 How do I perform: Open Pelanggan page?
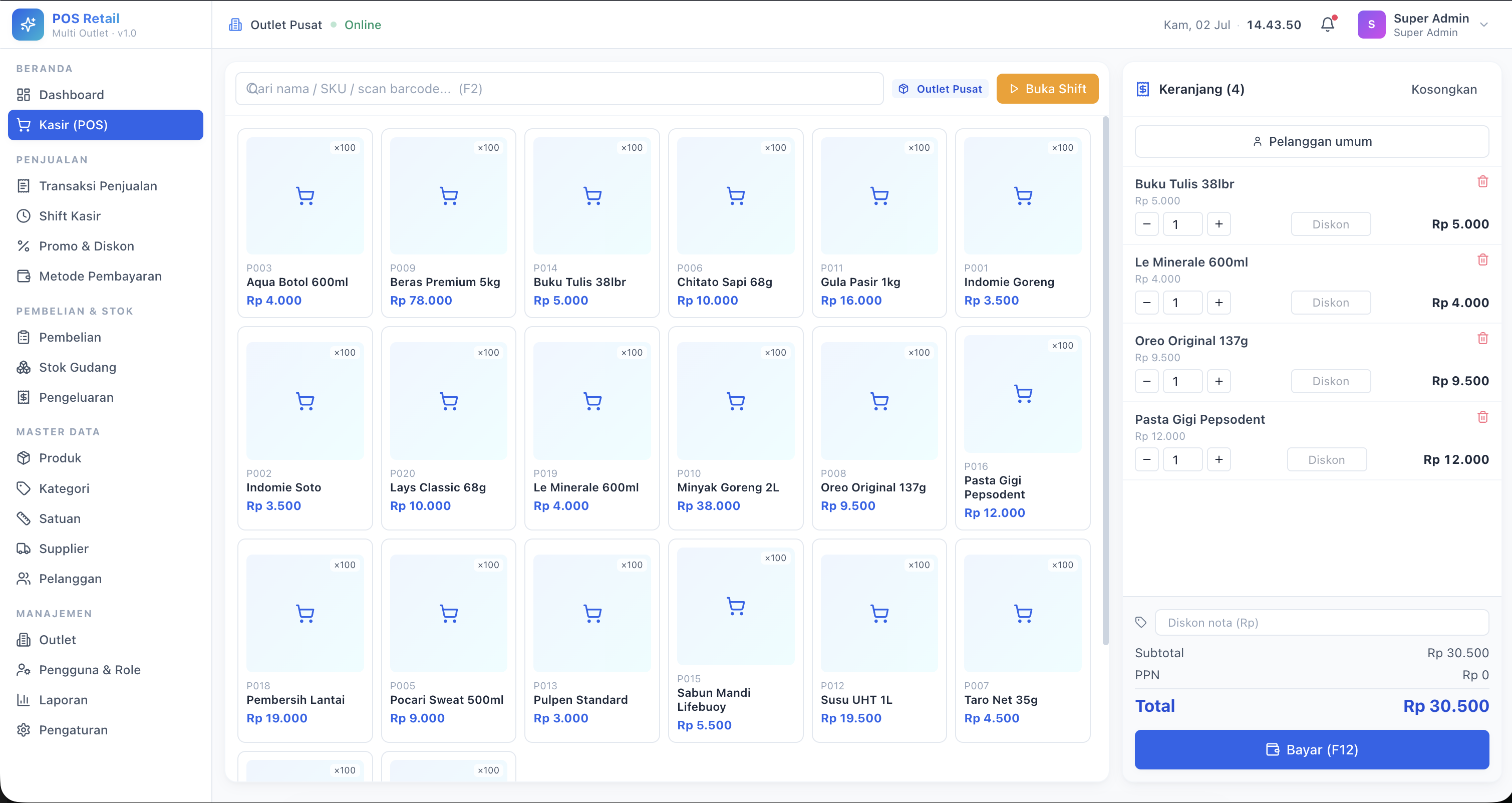pyautogui.click(x=106, y=579)
